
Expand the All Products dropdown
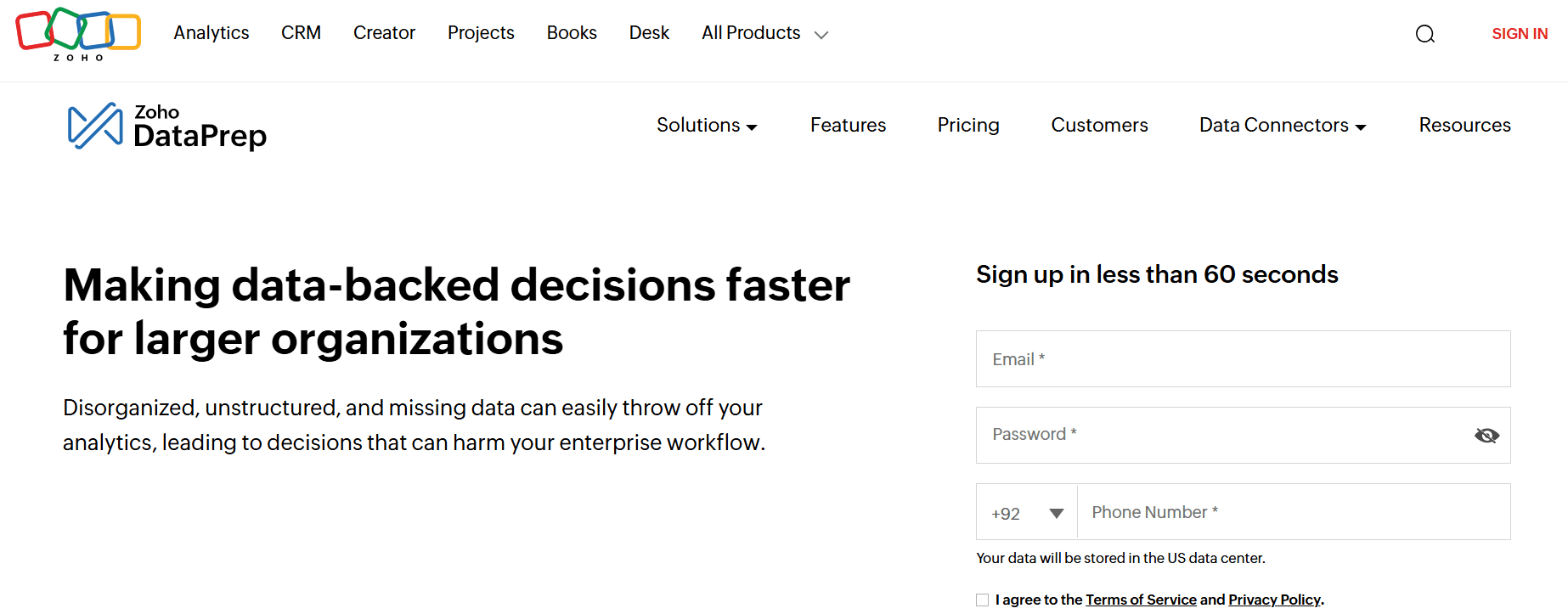pyautogui.click(x=764, y=33)
